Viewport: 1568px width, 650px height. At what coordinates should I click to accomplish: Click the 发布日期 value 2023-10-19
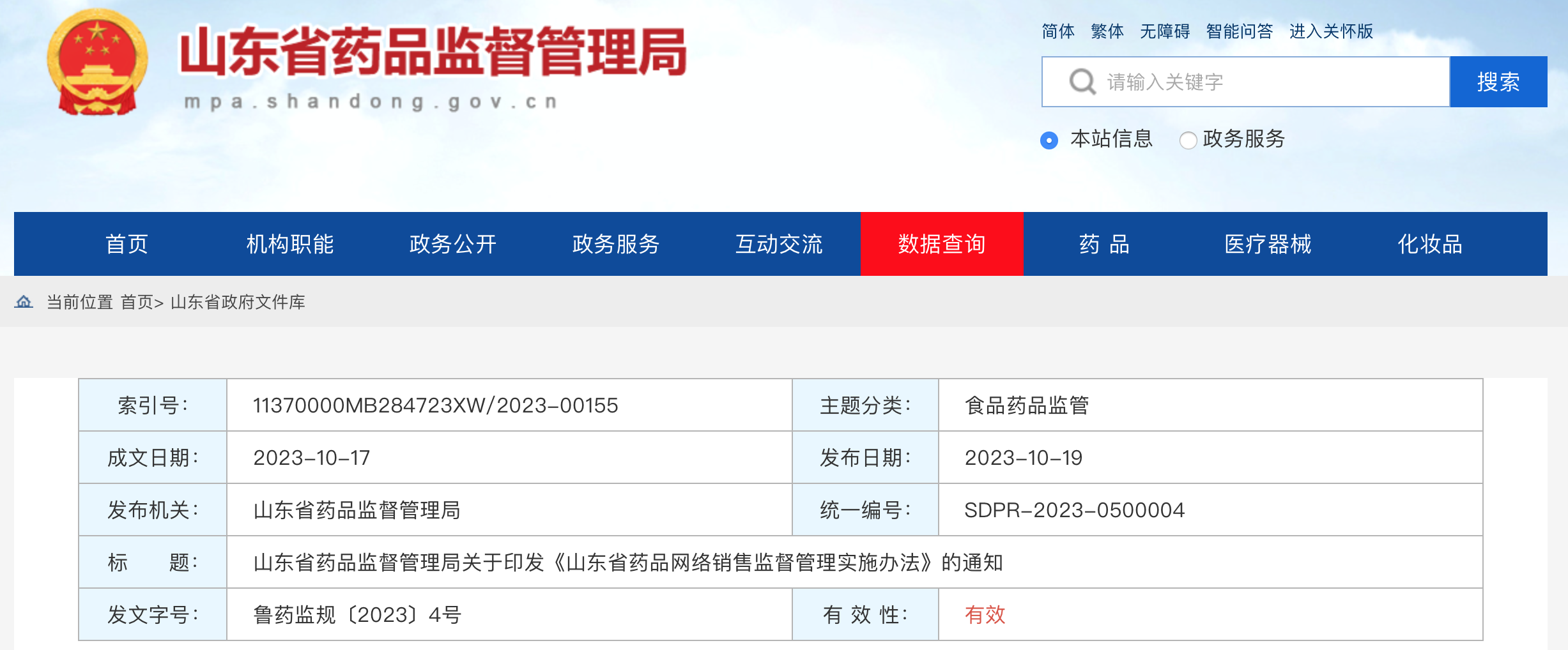1023,458
